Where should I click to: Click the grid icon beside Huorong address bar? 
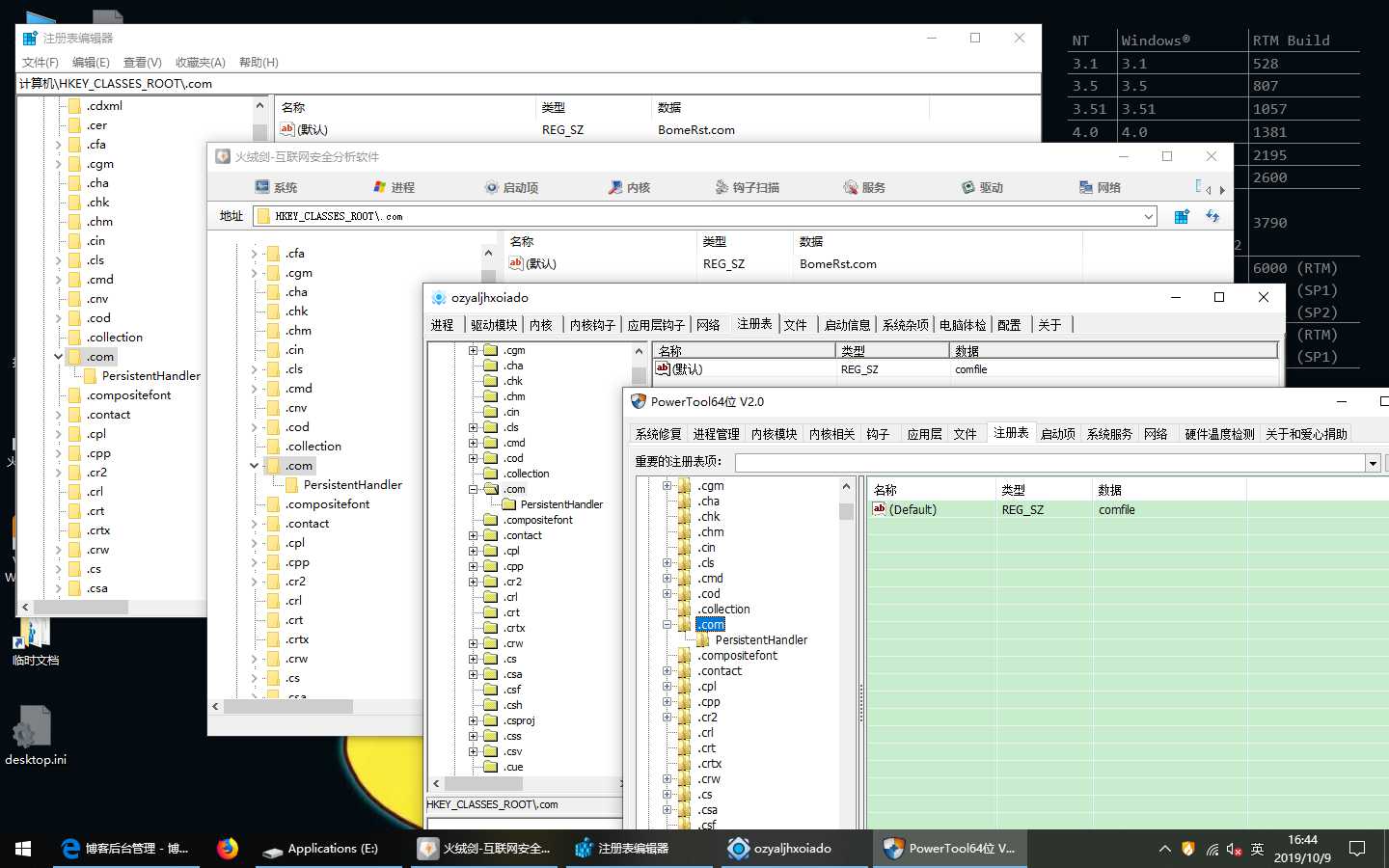click(x=1182, y=216)
